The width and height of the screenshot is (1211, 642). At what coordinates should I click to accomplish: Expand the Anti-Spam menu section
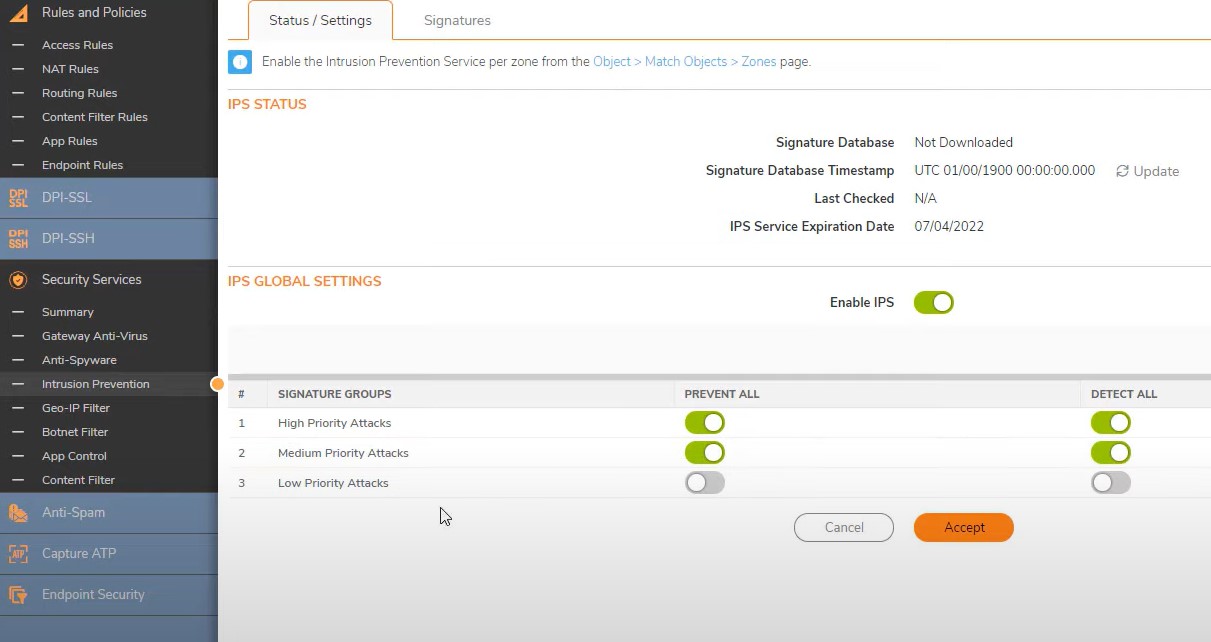(x=73, y=513)
